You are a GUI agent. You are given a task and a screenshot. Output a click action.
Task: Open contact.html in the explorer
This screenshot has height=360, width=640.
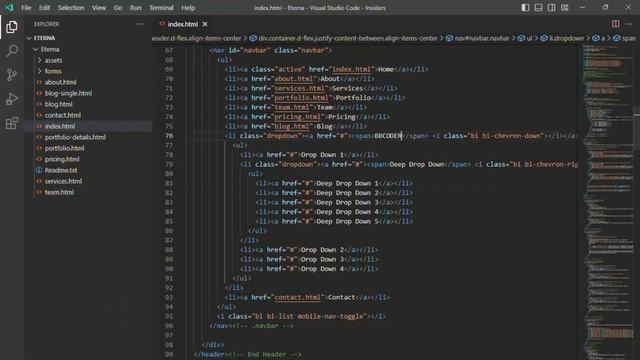tap(63, 115)
